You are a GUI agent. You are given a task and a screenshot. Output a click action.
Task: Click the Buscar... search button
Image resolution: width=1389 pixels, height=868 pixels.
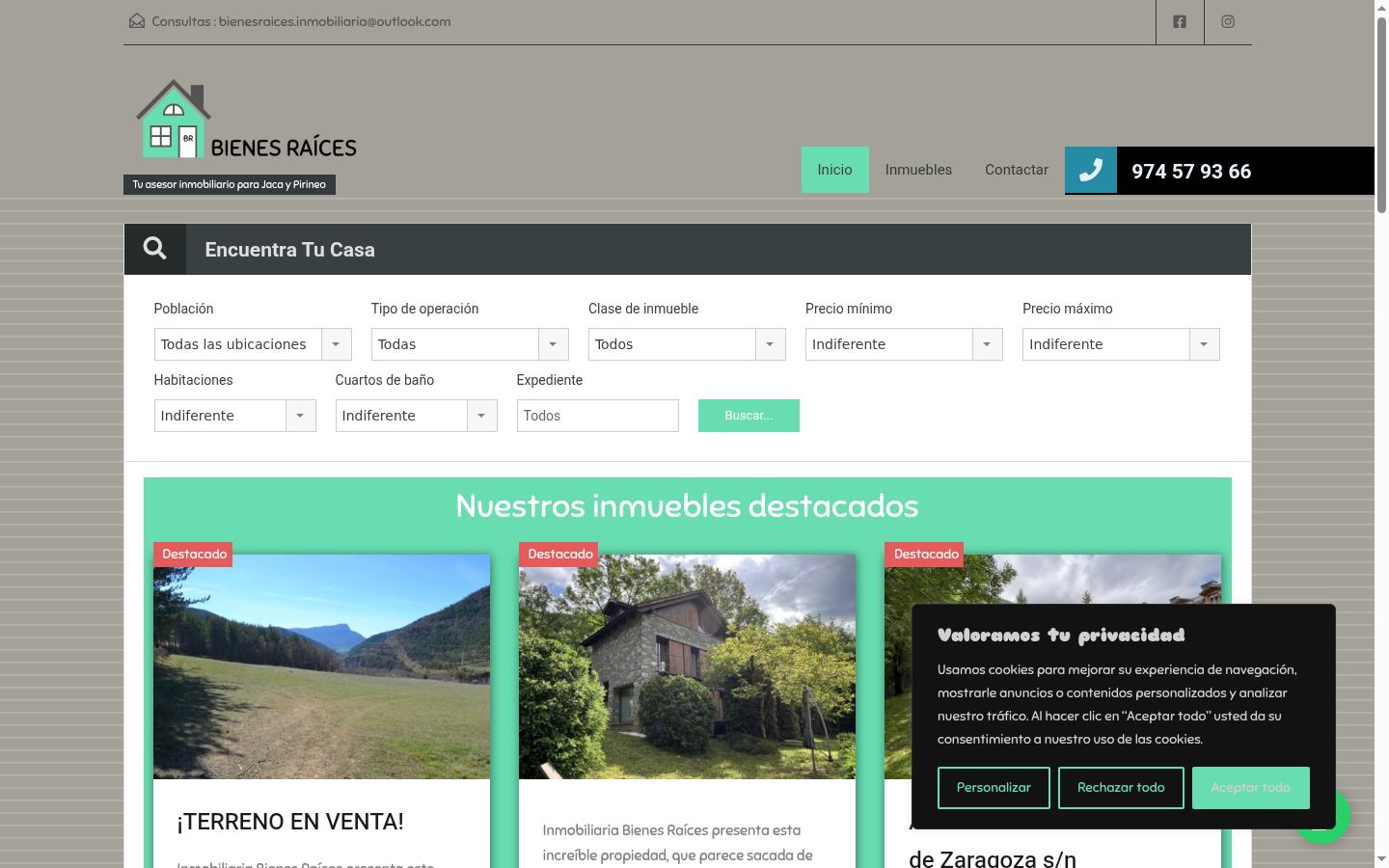[749, 416]
